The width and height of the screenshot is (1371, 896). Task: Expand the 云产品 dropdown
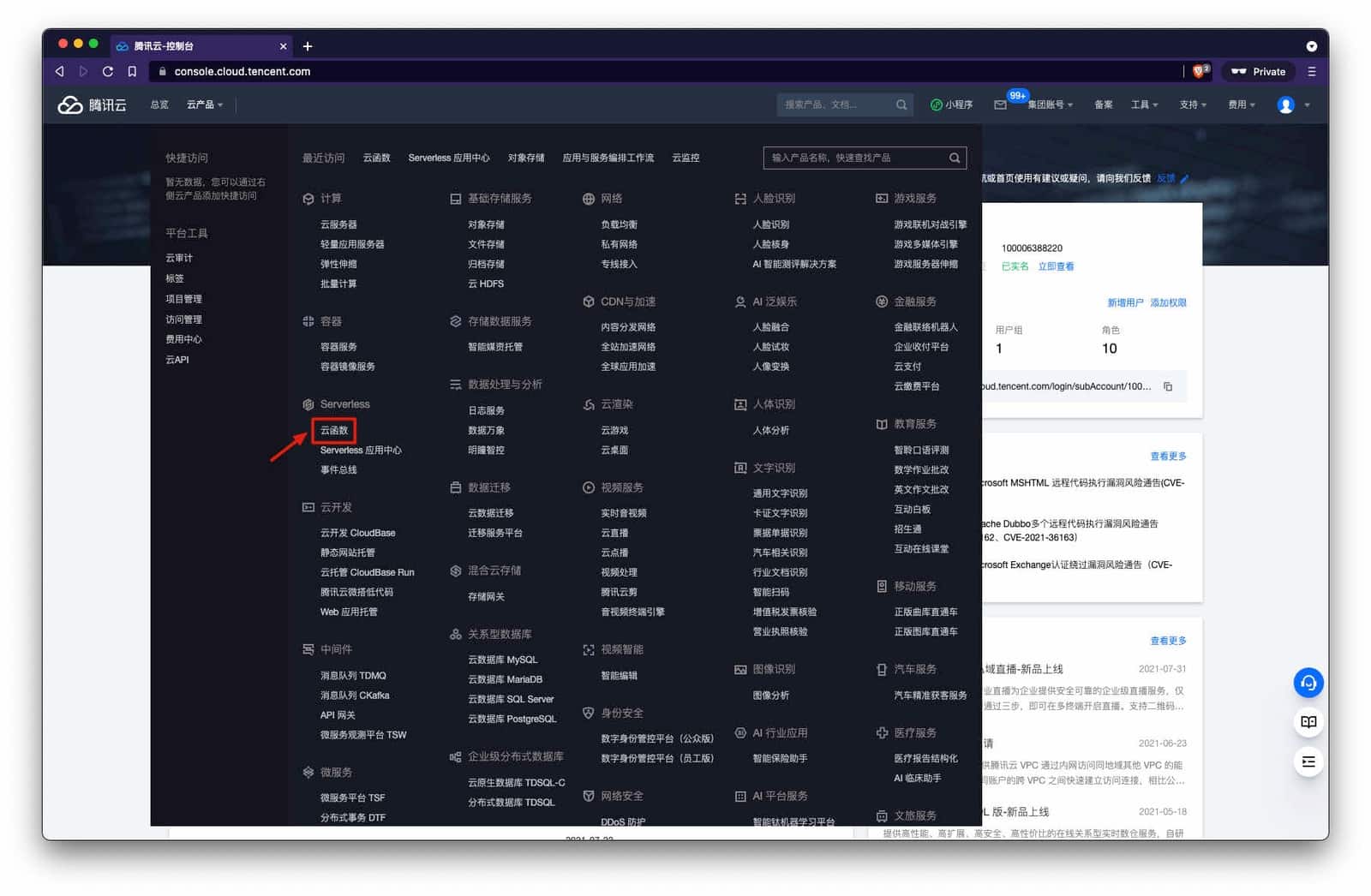[202, 105]
